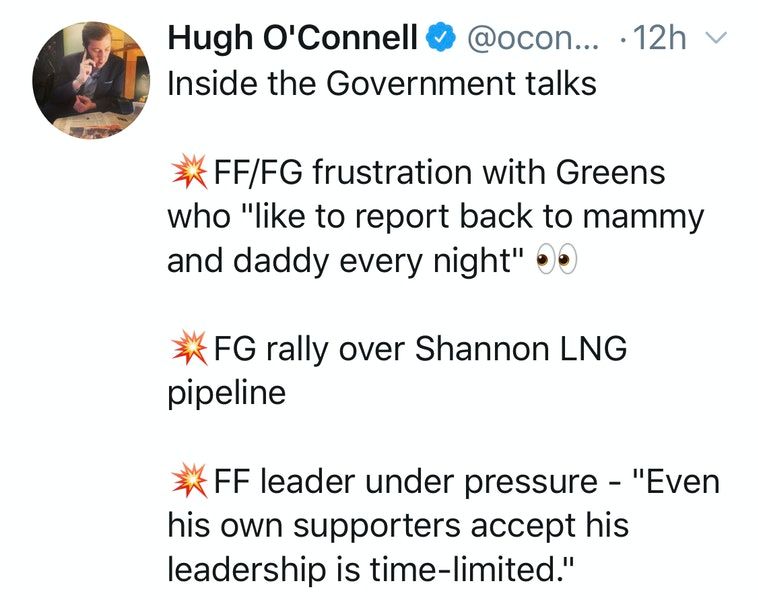
Task: Click the collision emoji before FG rally
Action: pos(190,348)
